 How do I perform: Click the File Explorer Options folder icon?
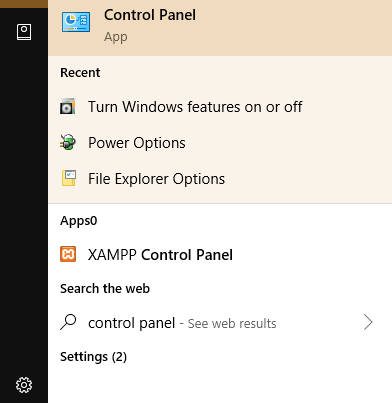(69, 178)
